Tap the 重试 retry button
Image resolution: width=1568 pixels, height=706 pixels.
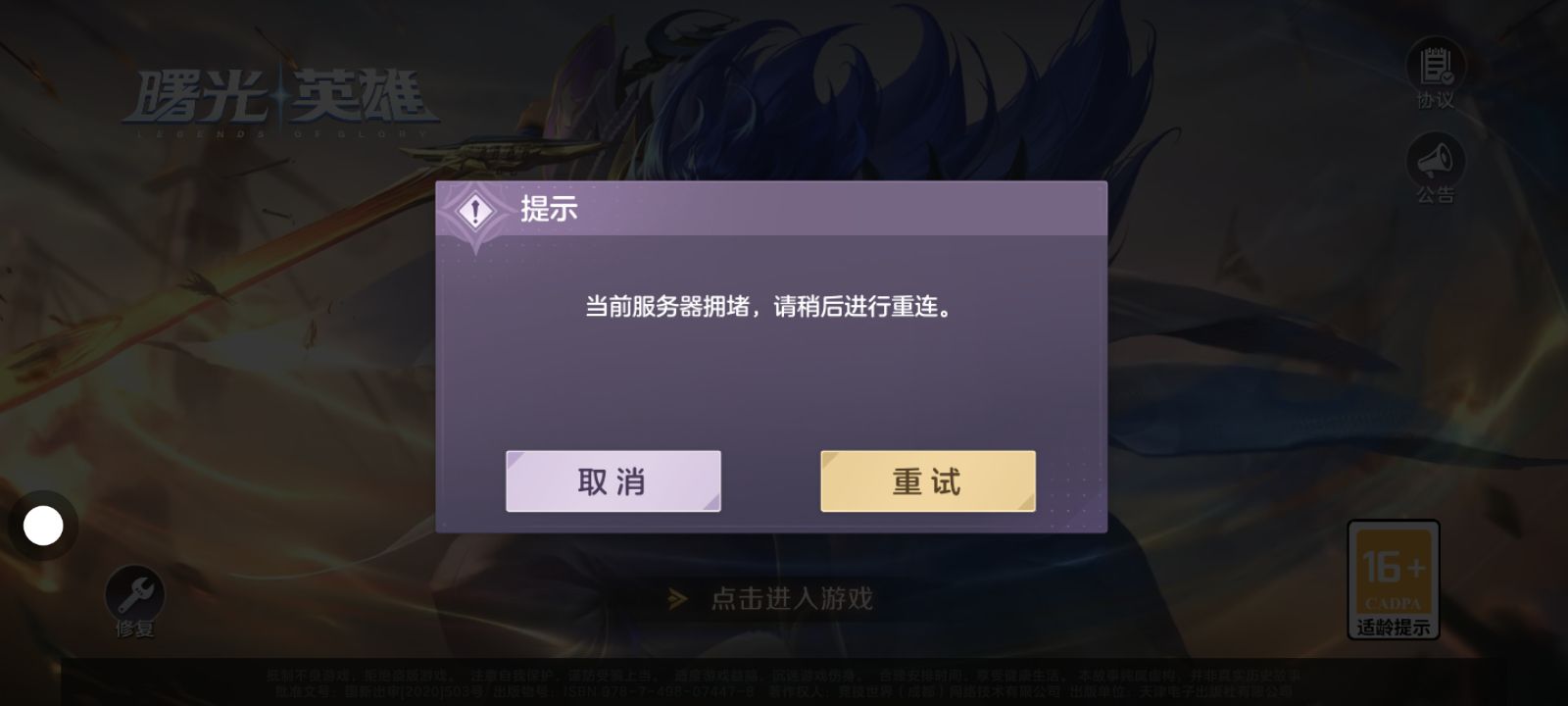928,481
